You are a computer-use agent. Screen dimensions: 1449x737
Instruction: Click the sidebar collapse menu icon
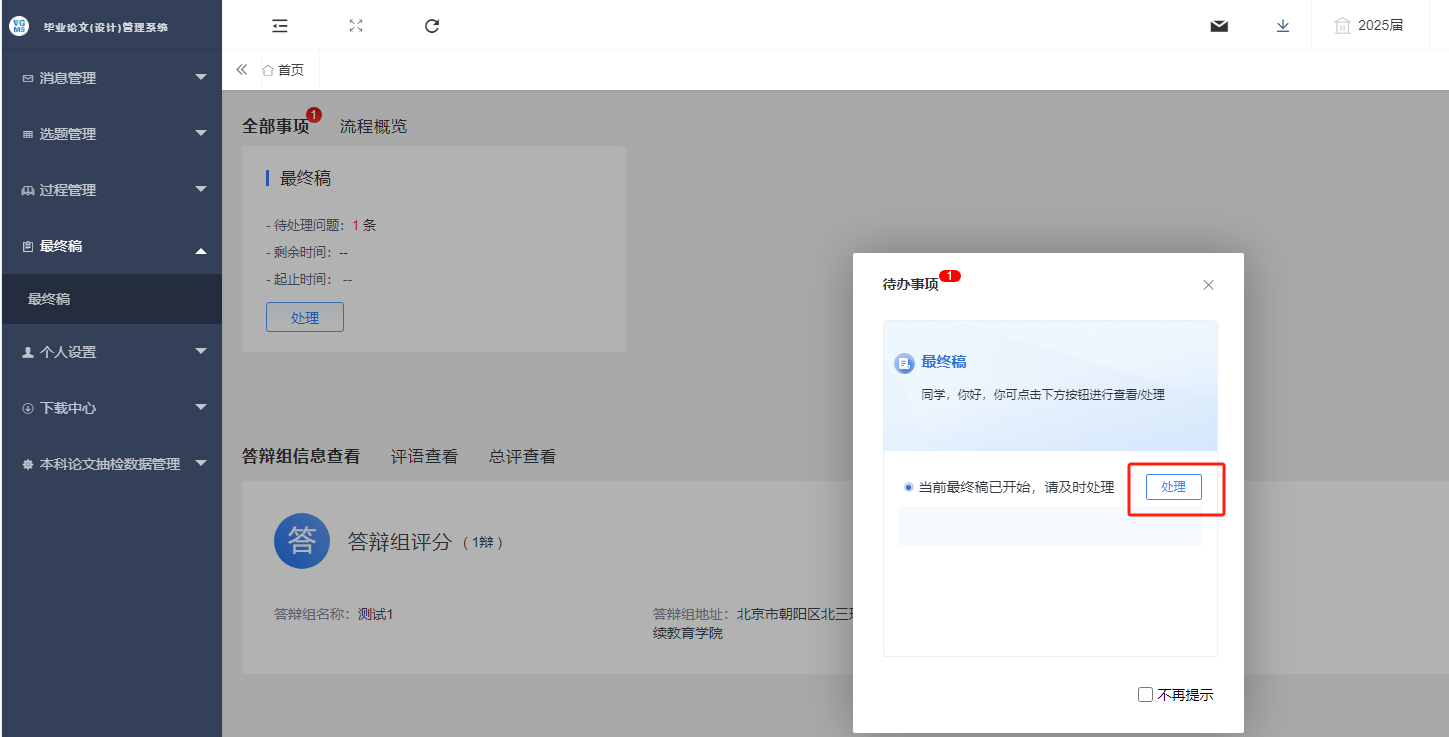pos(280,26)
